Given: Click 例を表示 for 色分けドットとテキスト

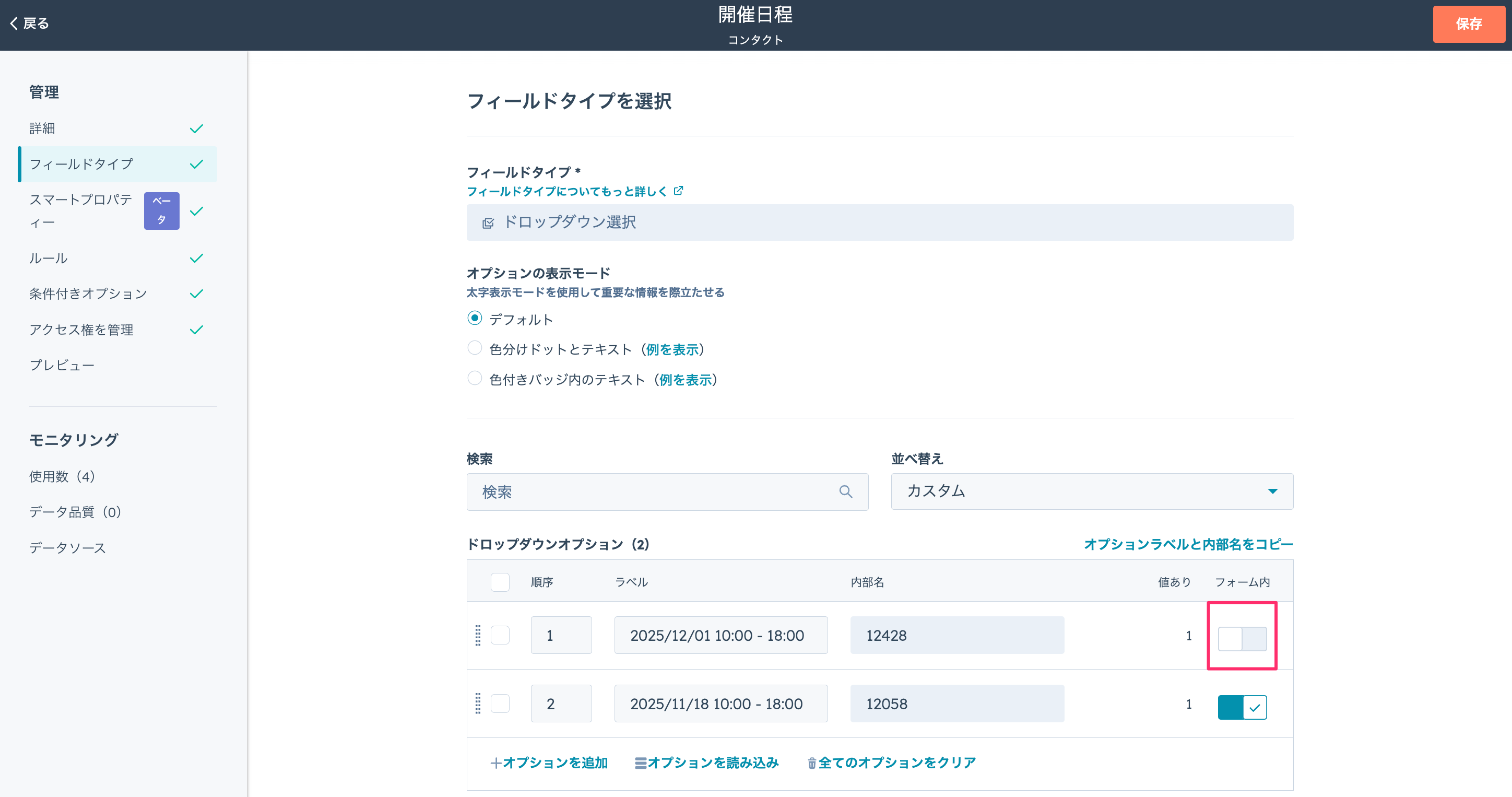Looking at the screenshot, I should (672, 350).
